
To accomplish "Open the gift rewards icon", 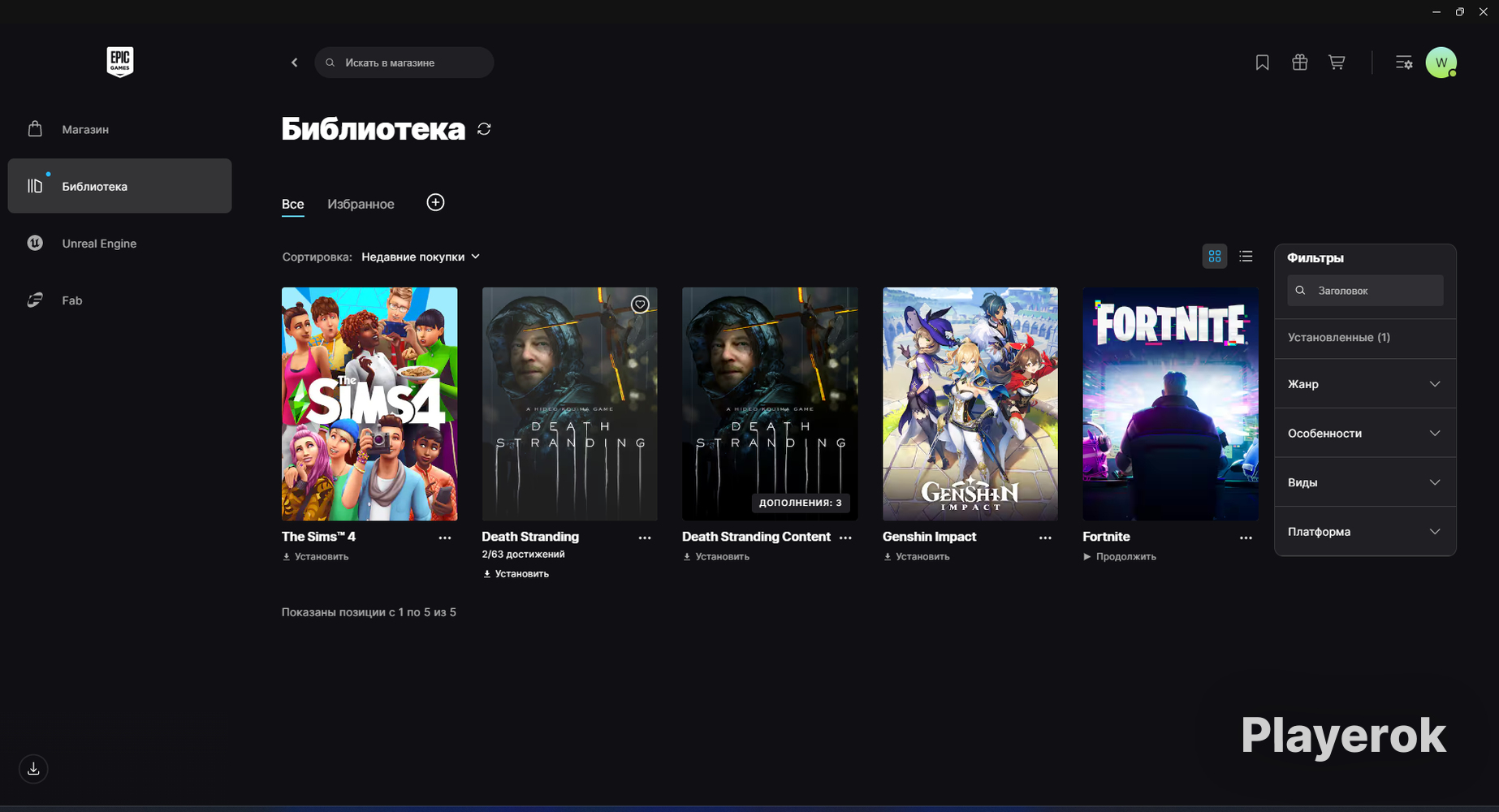I will 1299,63.
